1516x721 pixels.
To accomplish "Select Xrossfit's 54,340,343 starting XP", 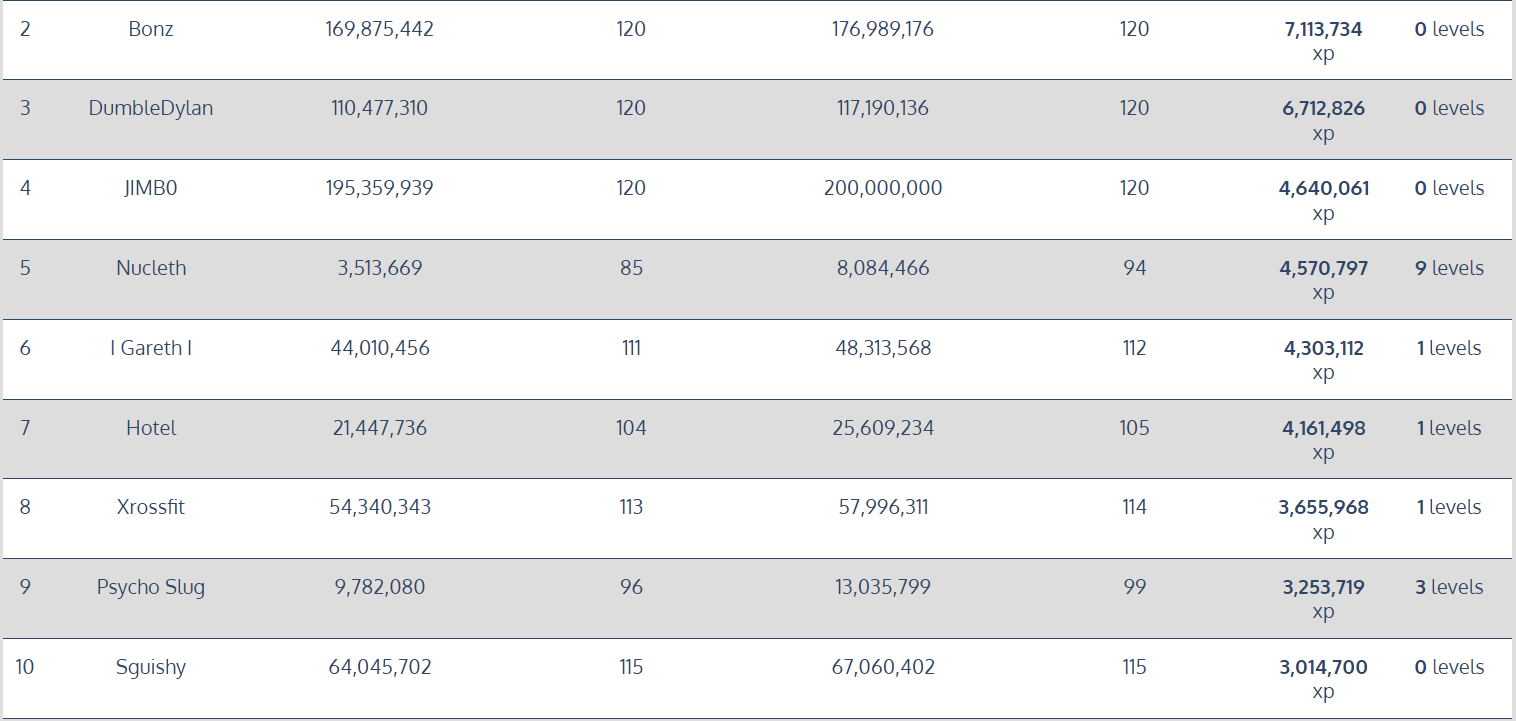I will coord(380,507).
